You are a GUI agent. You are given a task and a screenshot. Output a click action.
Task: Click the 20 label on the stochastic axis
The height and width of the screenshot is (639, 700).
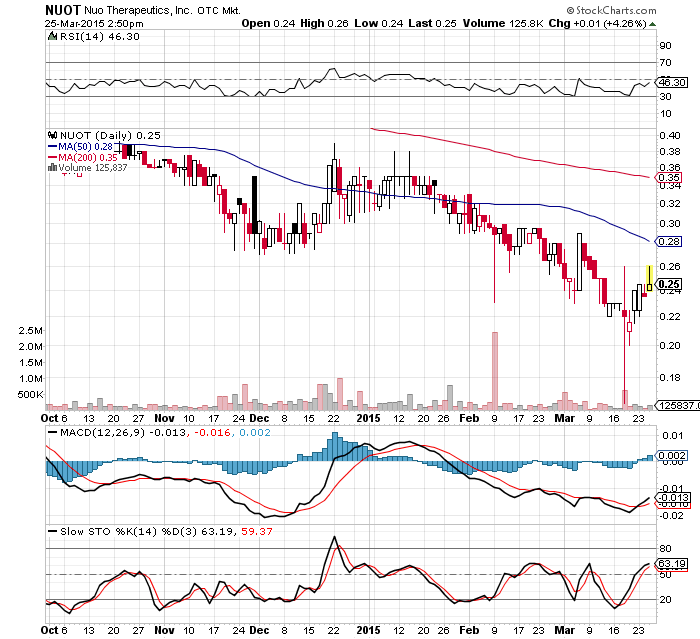click(x=665, y=600)
